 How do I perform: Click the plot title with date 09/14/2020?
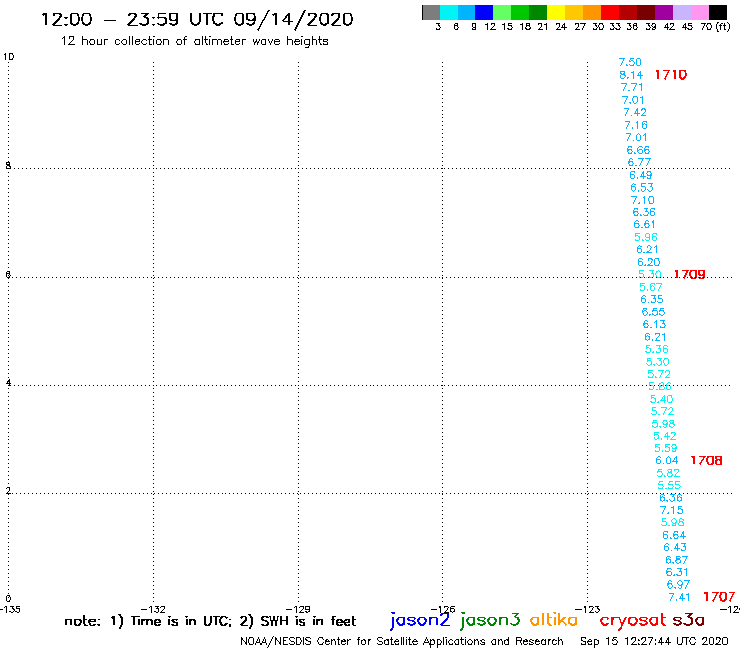point(197,20)
